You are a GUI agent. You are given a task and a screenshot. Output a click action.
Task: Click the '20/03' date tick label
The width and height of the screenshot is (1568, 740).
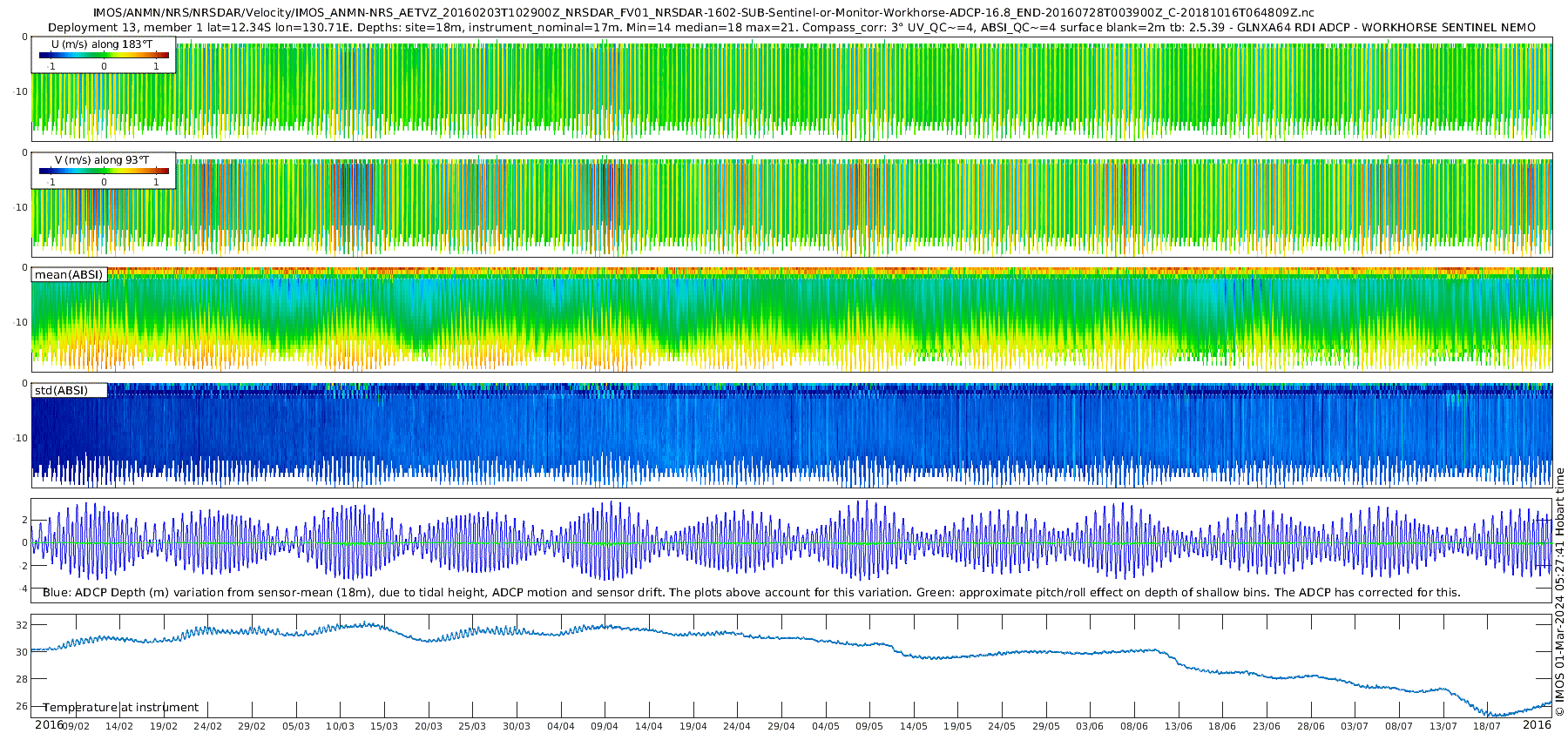429,727
